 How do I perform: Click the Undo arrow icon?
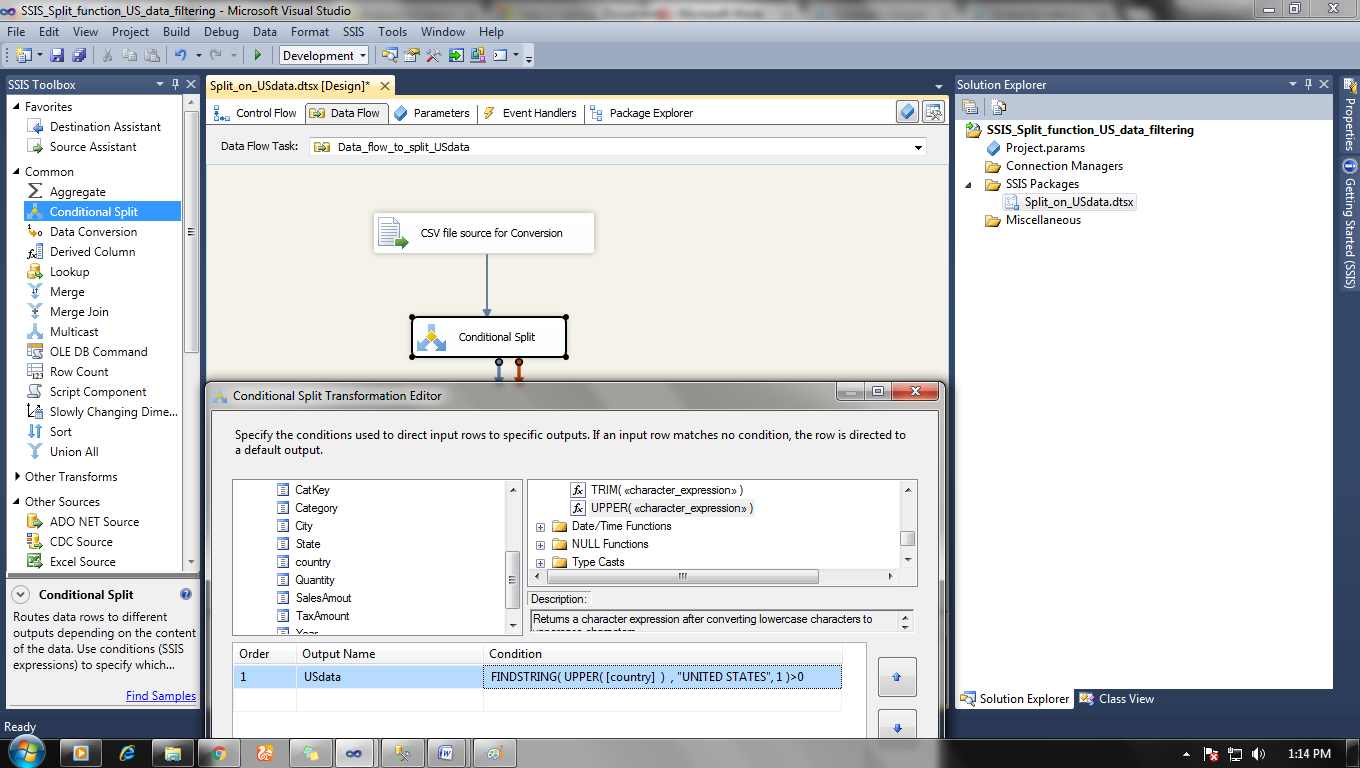pos(180,55)
